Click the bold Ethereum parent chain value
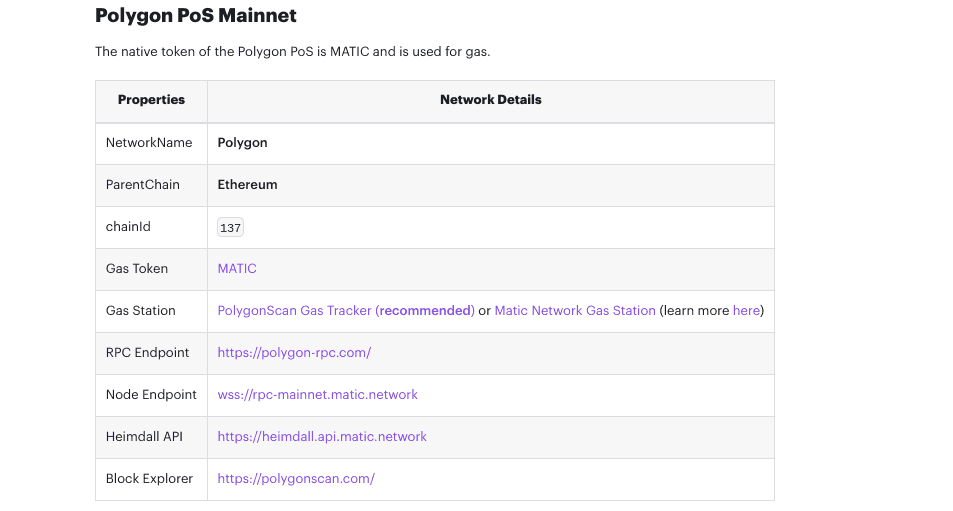This screenshot has height=511, width=953. [x=247, y=185]
